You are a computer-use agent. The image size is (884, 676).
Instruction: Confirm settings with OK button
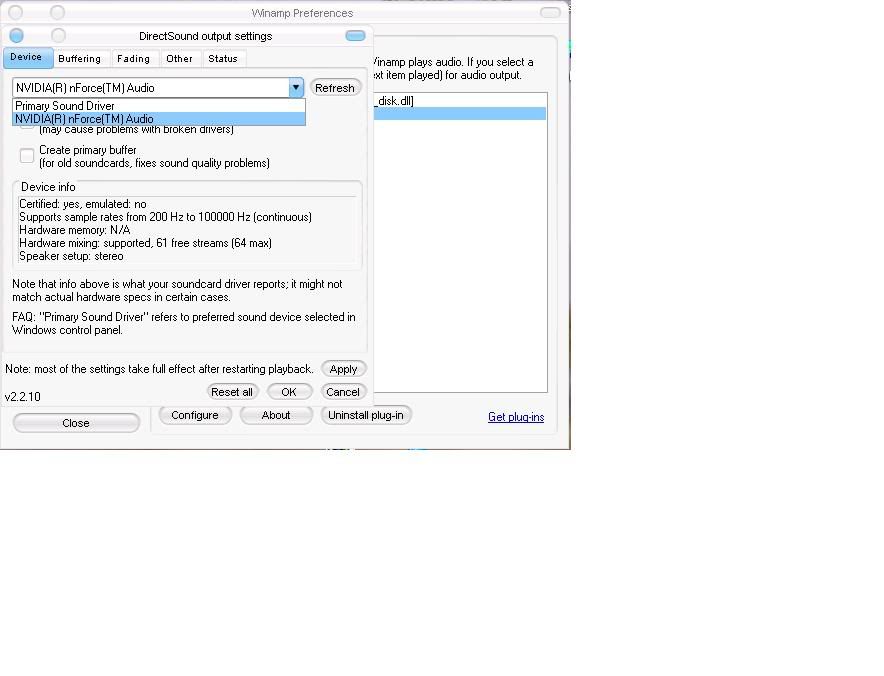(289, 392)
